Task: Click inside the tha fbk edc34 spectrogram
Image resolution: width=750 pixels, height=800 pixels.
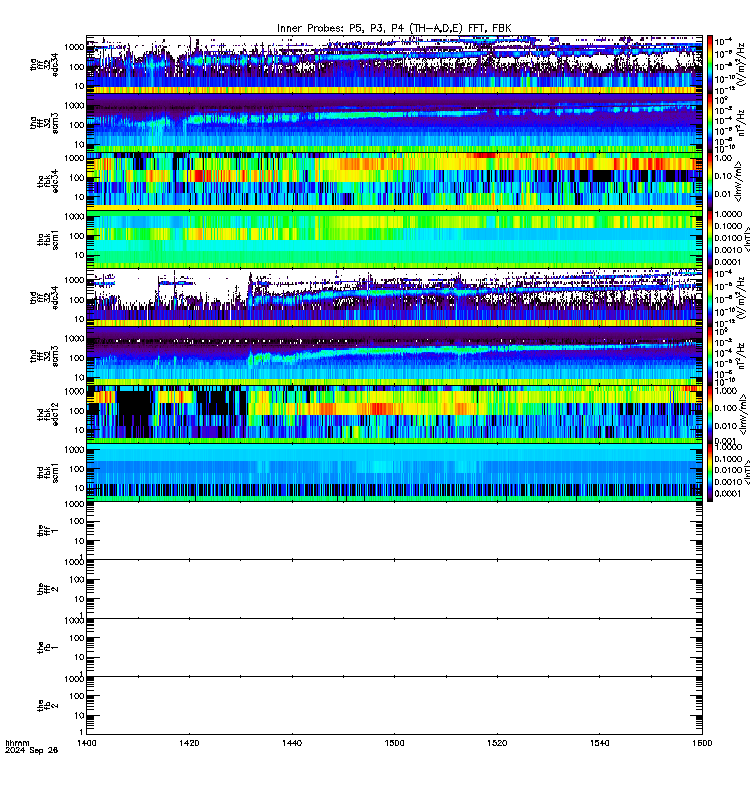Action: [x=394, y=181]
